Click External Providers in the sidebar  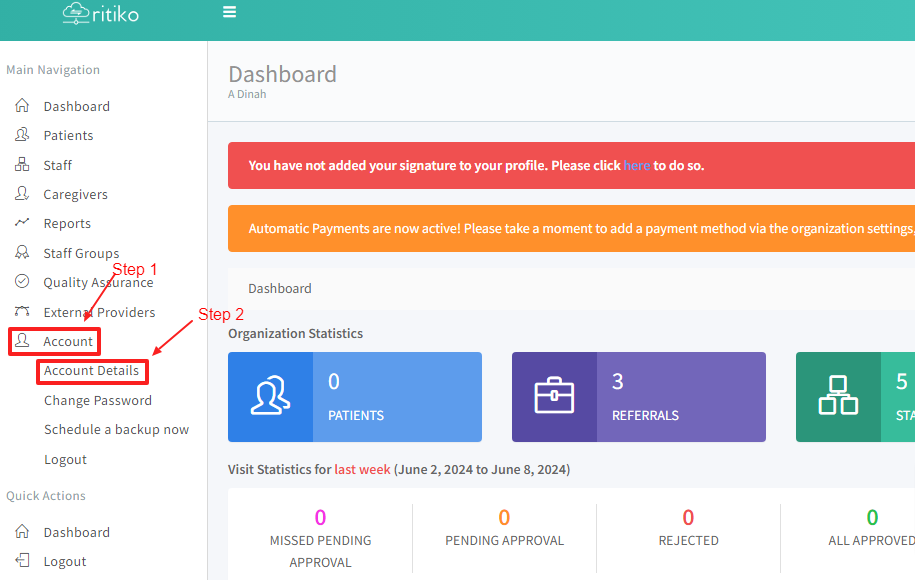coord(99,312)
